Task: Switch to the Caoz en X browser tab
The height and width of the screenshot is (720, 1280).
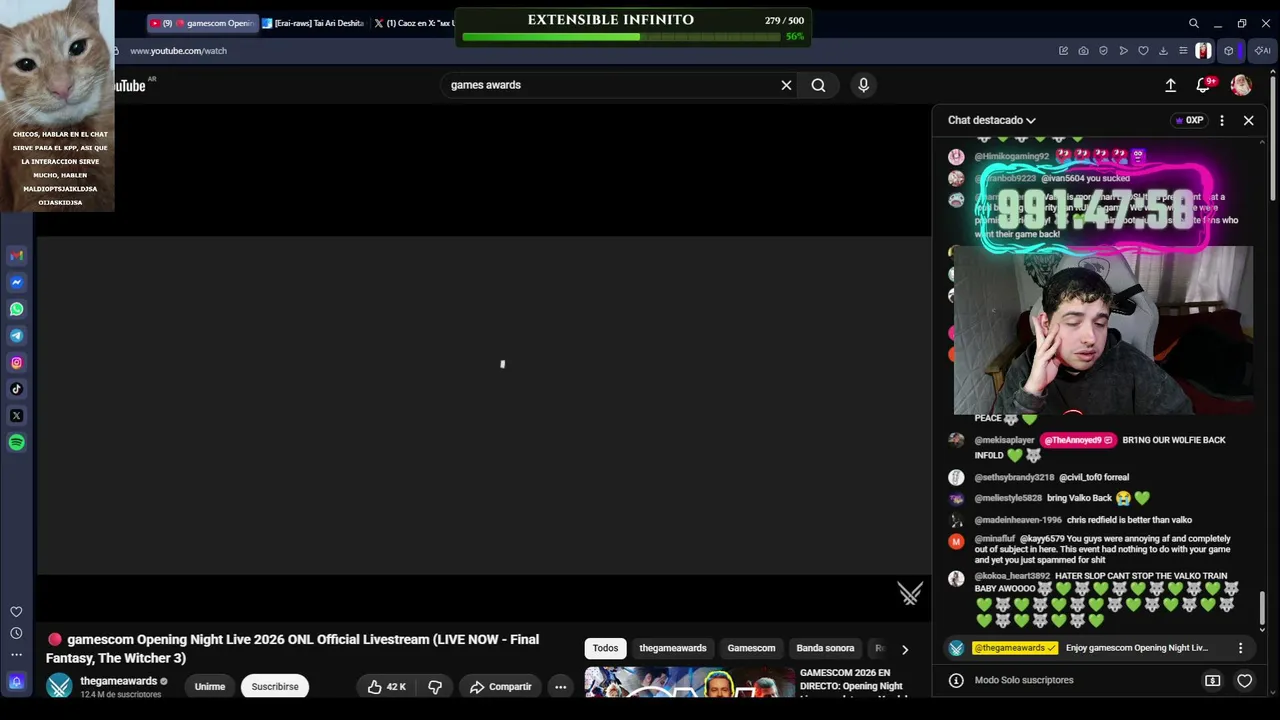Action: click(413, 23)
